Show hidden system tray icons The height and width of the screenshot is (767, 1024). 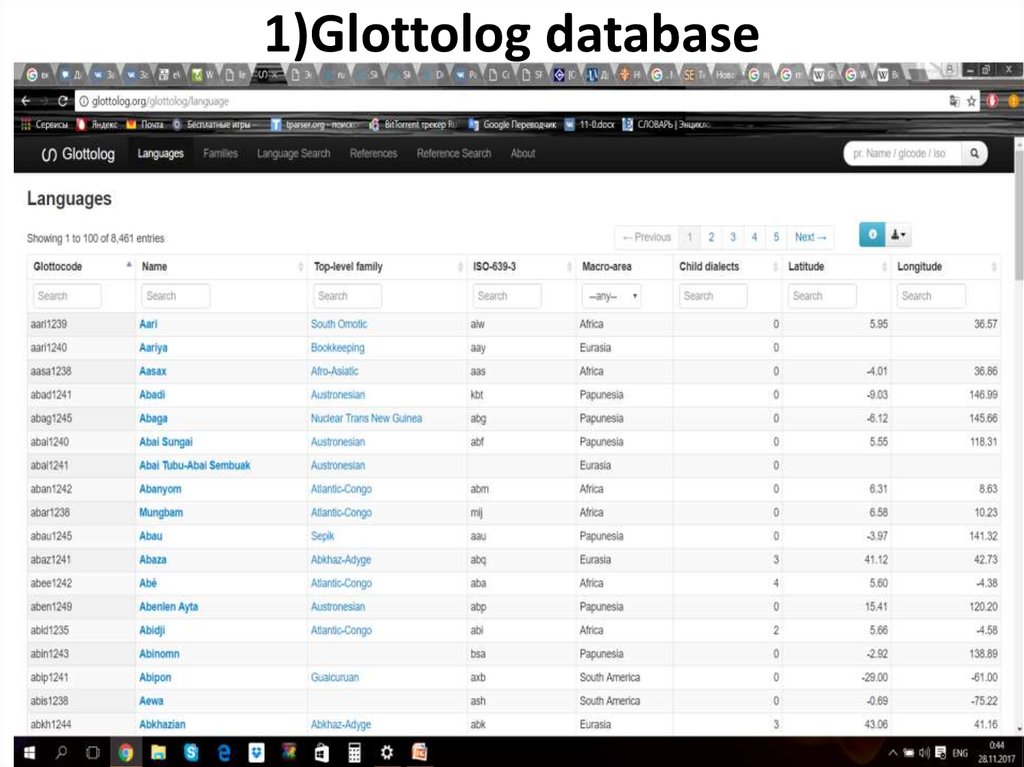[x=891, y=752]
